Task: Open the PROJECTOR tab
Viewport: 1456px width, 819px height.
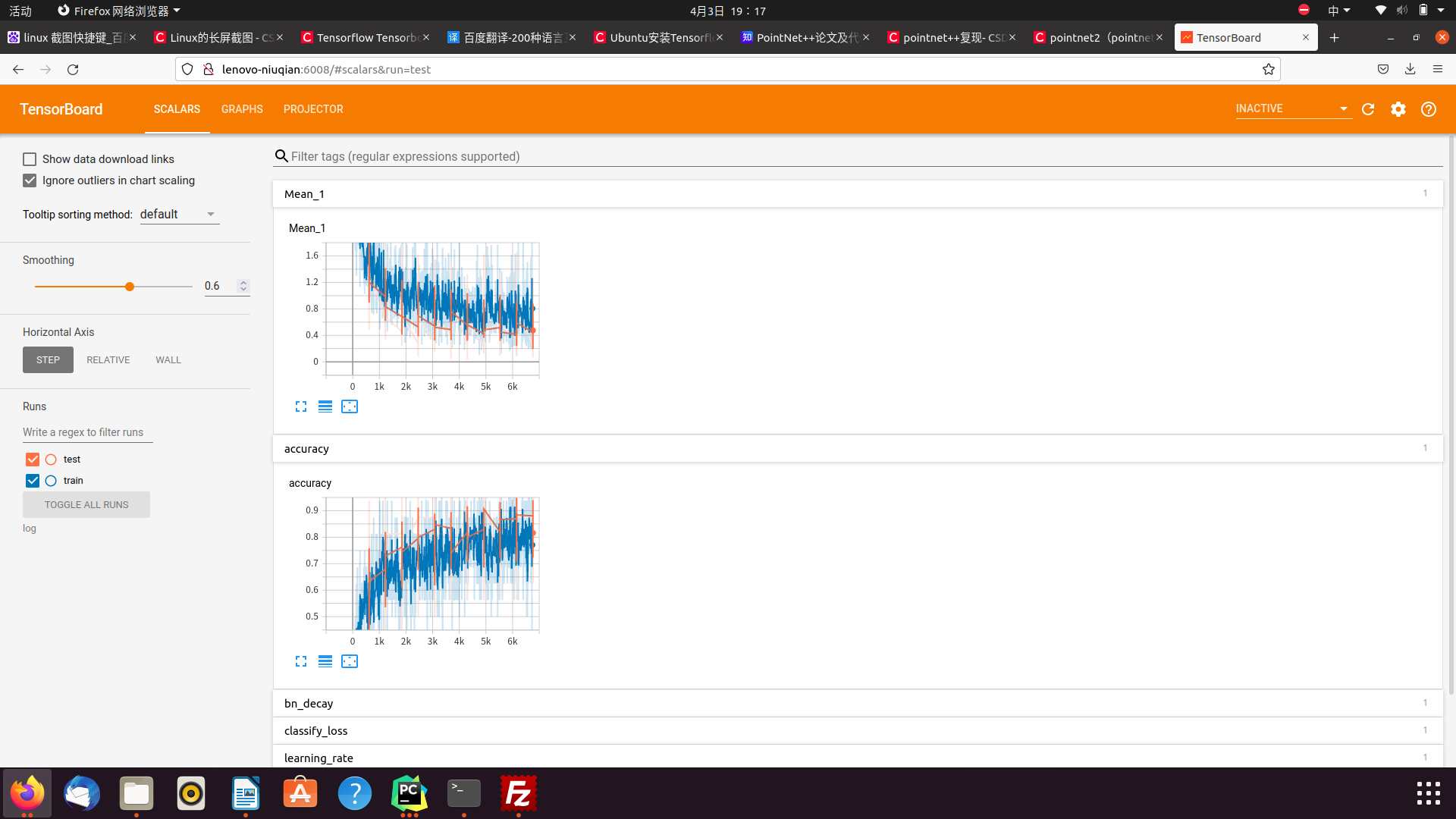Action: [313, 109]
